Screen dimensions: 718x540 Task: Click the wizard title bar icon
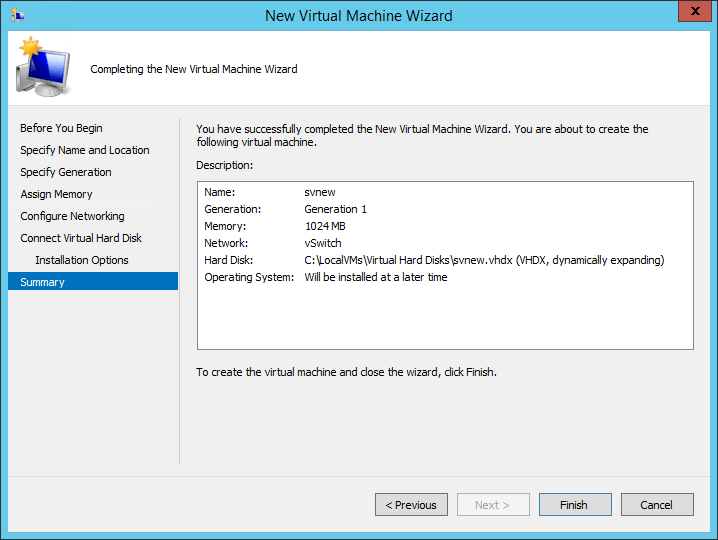(x=17, y=15)
